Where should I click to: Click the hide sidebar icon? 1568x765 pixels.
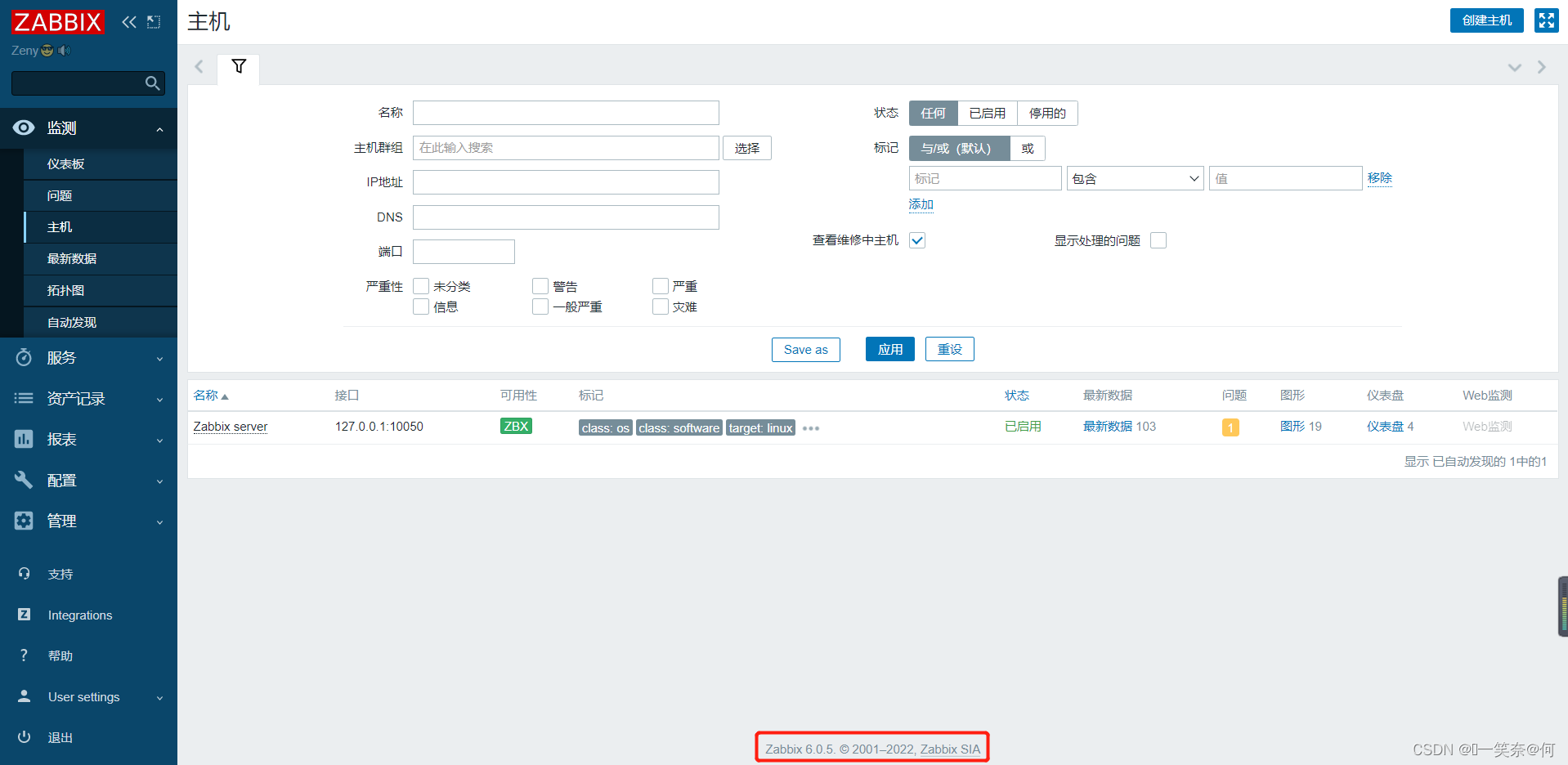coord(154,22)
